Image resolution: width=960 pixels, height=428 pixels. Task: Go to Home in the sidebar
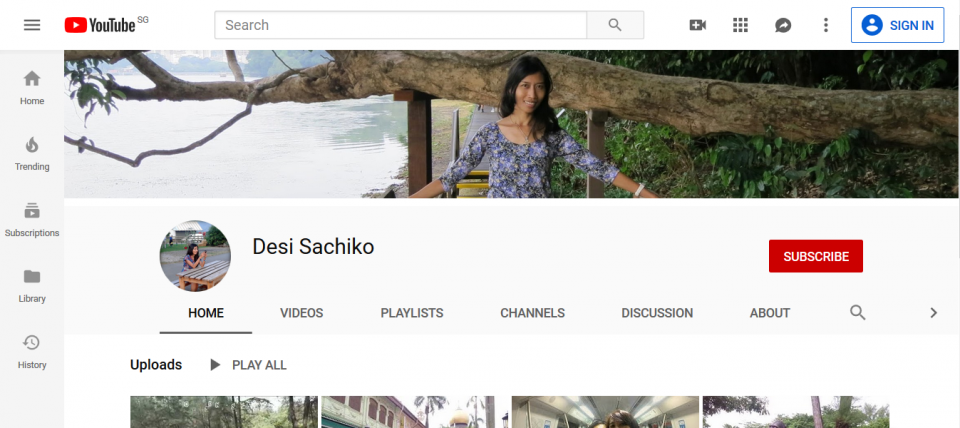click(x=32, y=88)
